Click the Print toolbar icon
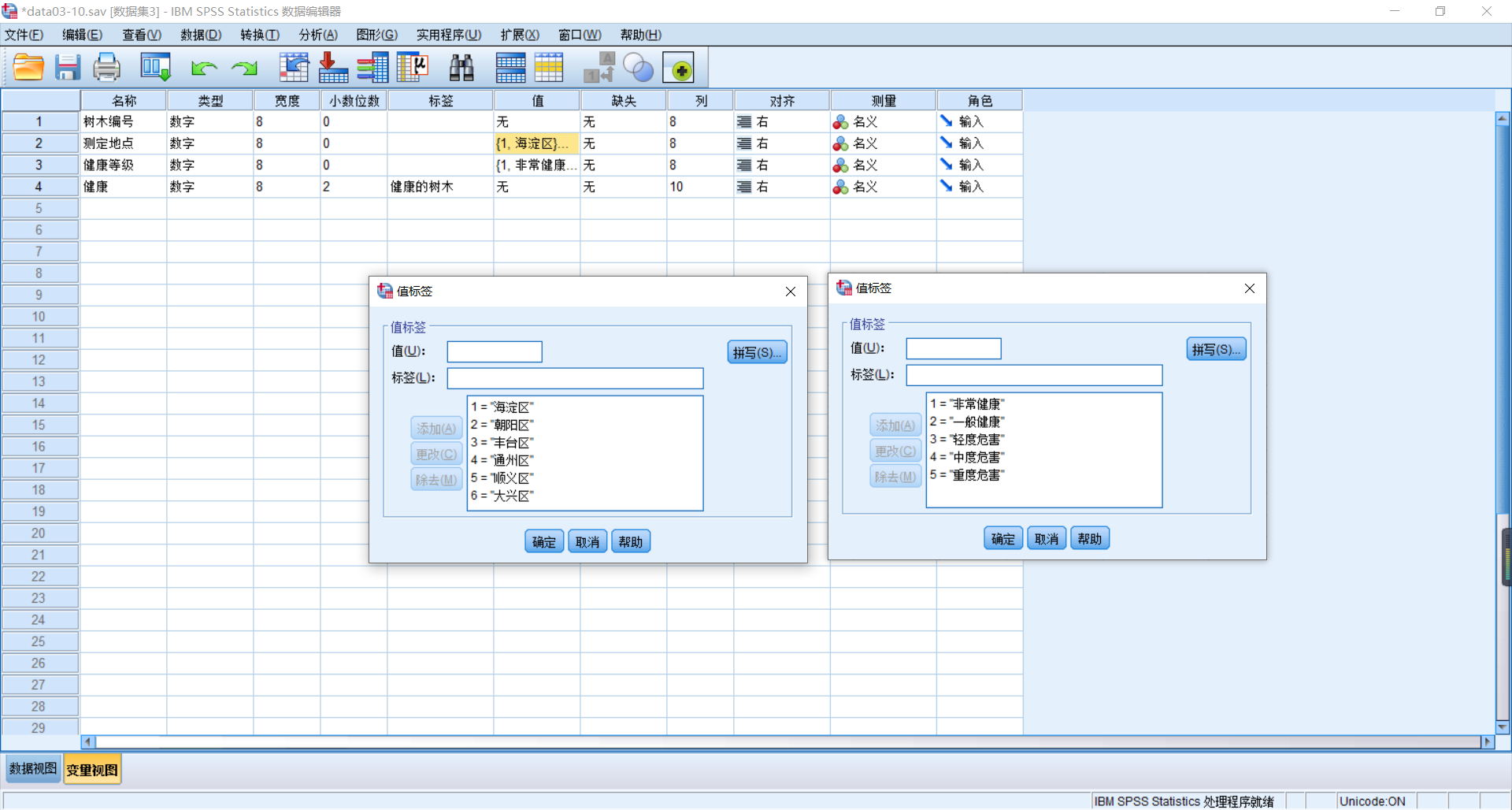 point(107,68)
